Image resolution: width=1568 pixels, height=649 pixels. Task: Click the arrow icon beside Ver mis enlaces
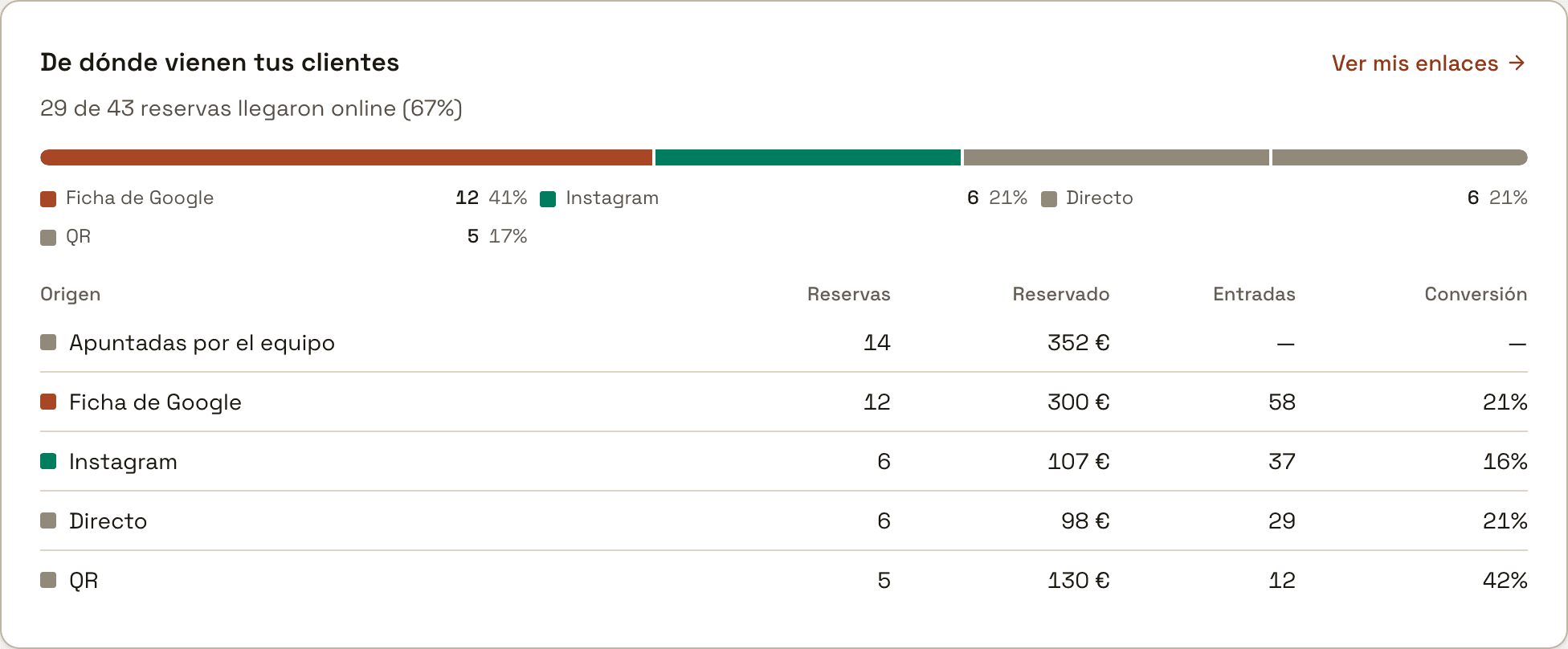pyautogui.click(x=1517, y=63)
